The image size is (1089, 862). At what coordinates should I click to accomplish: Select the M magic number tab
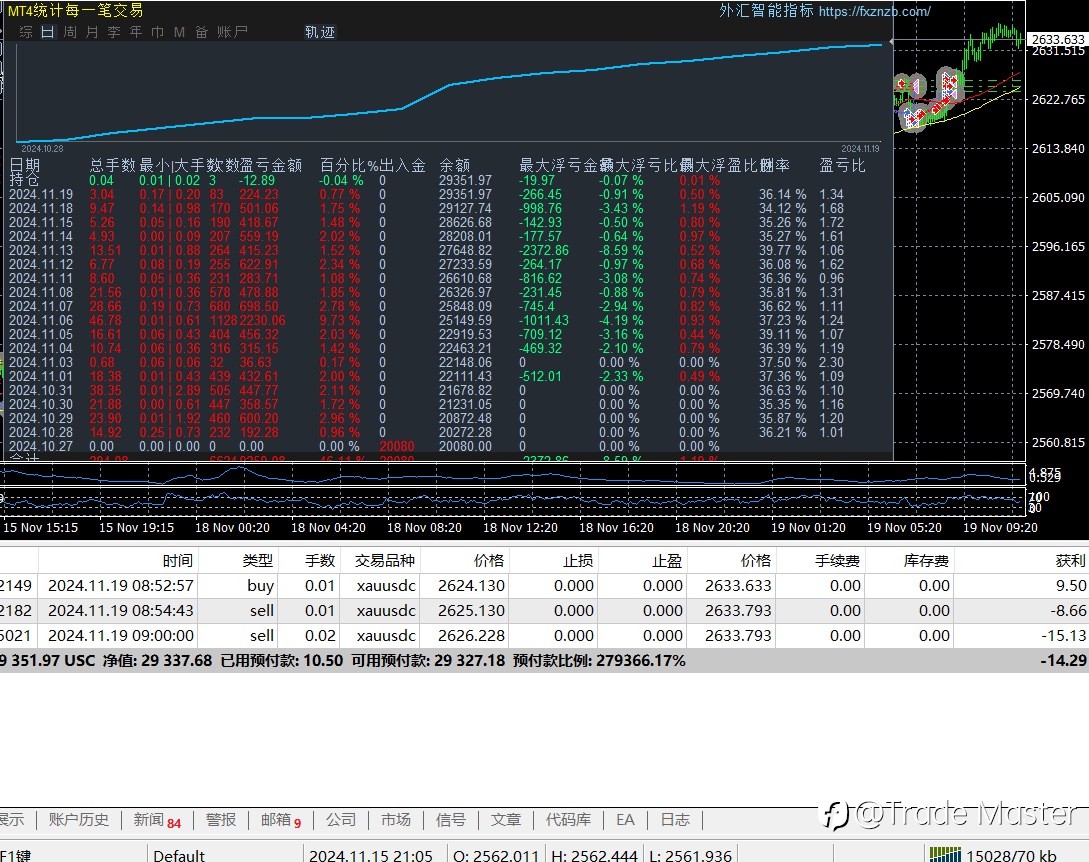point(179,32)
